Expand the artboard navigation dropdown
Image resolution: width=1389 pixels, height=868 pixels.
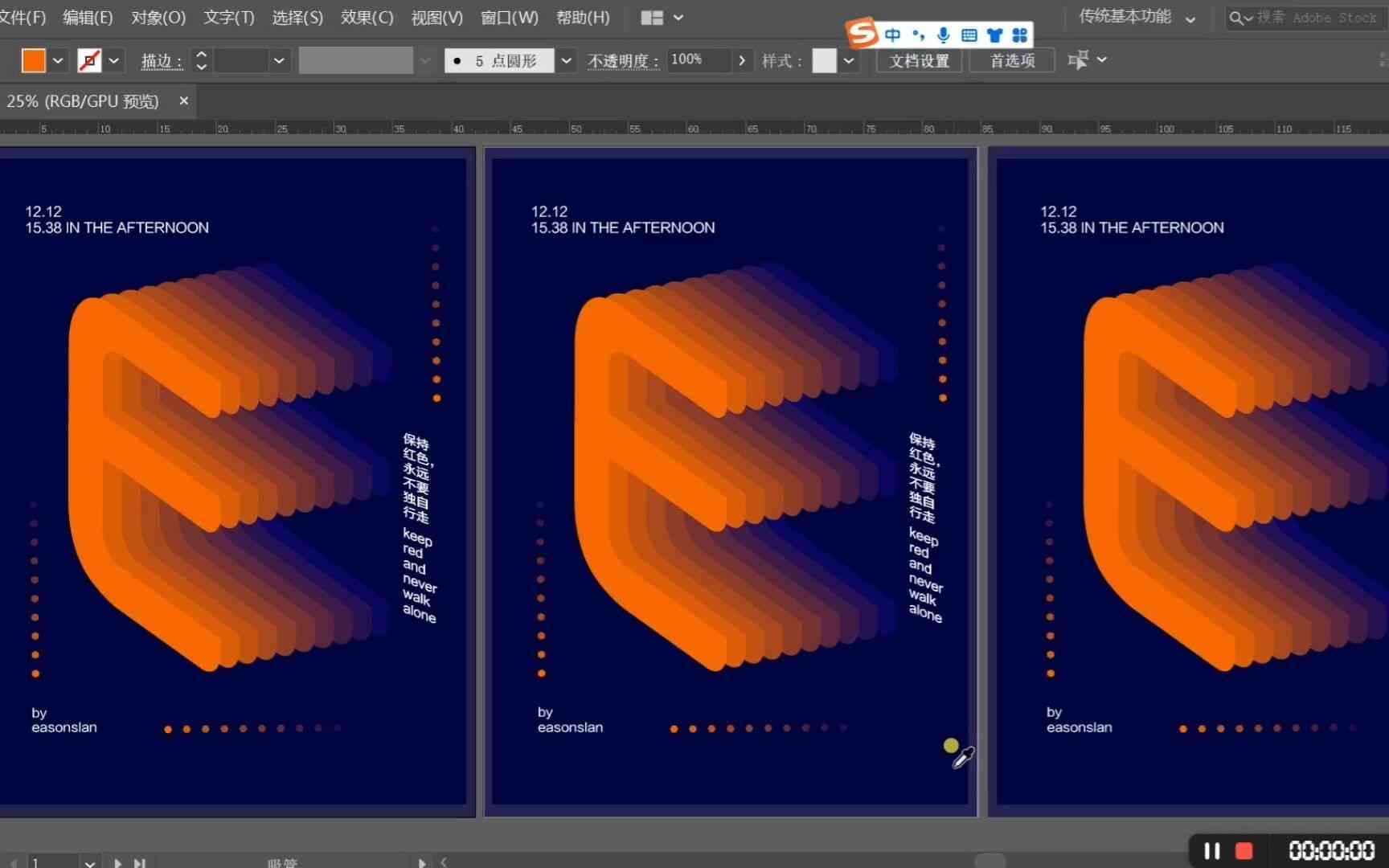[x=90, y=863]
